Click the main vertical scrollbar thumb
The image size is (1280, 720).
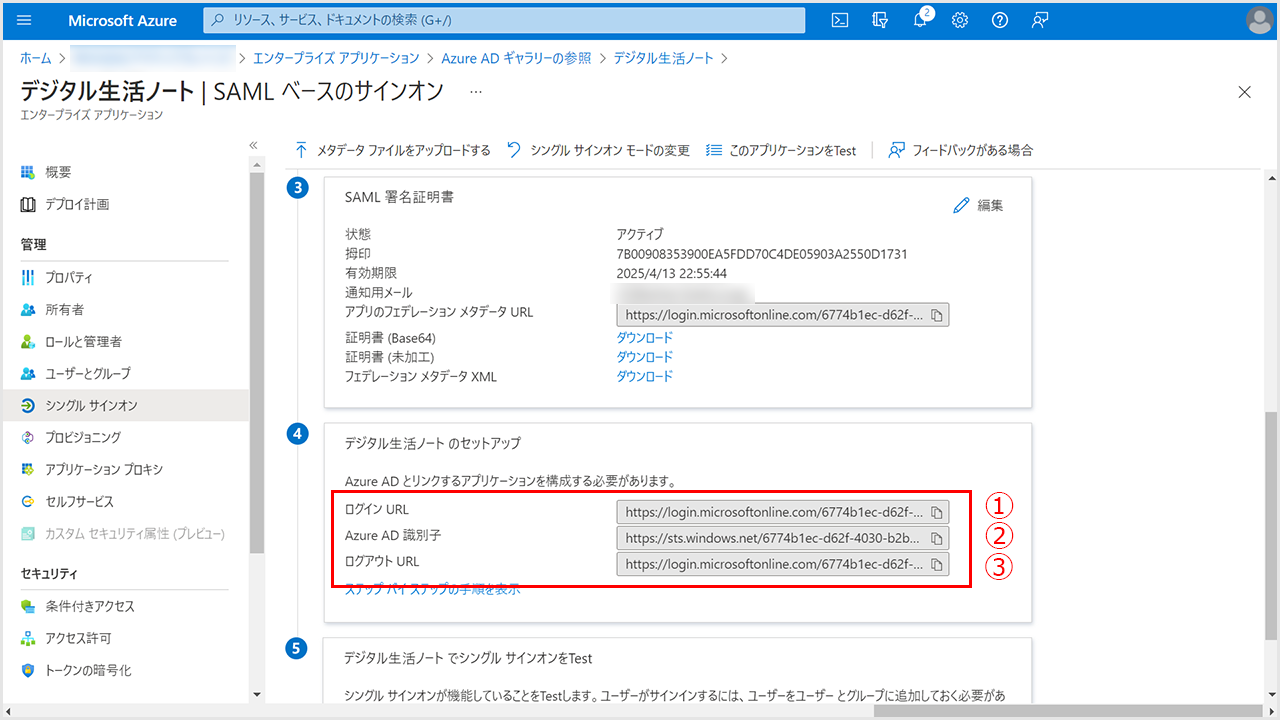pos(1271,526)
